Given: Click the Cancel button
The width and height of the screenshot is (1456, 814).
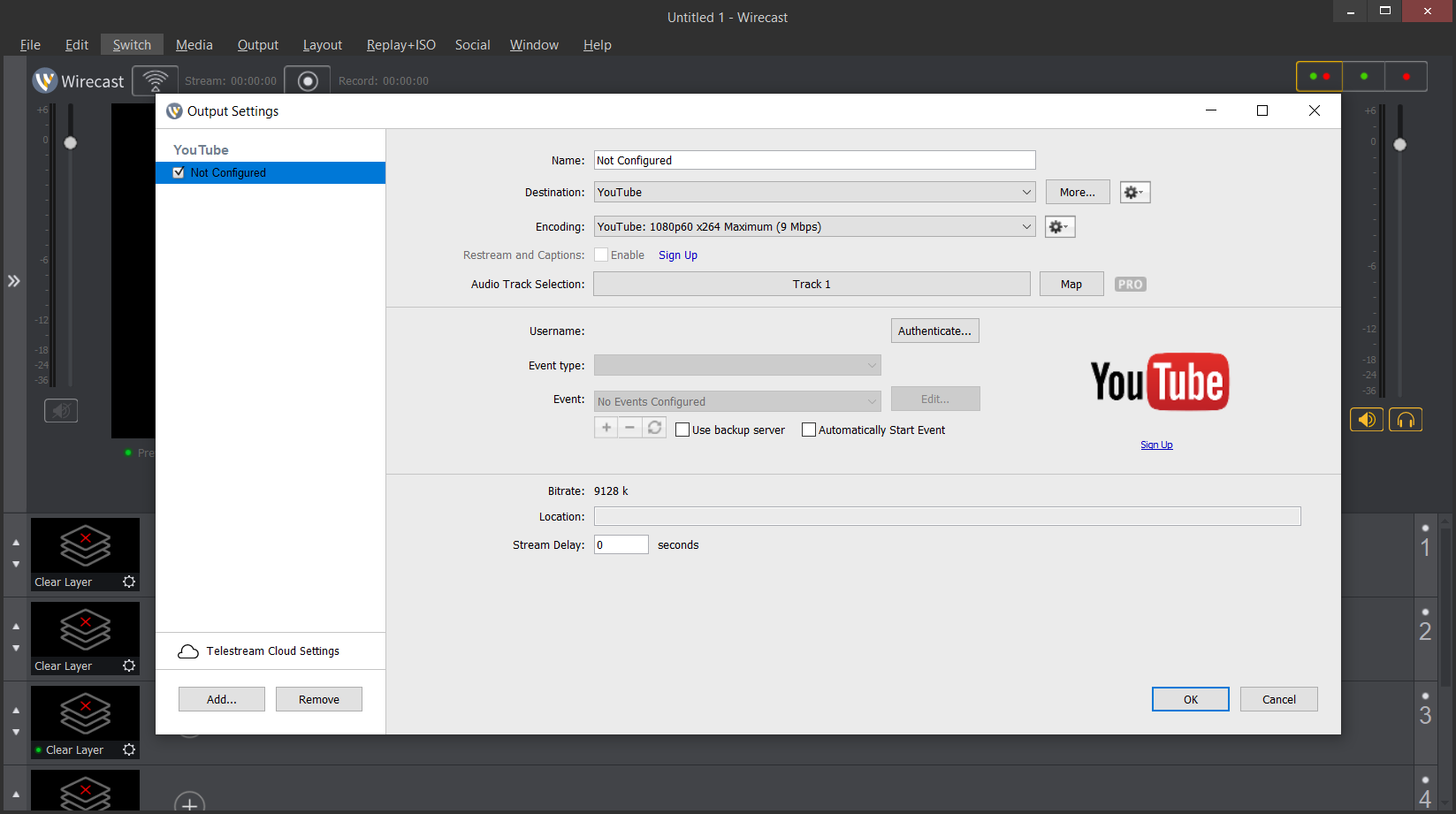Looking at the screenshot, I should coord(1279,699).
